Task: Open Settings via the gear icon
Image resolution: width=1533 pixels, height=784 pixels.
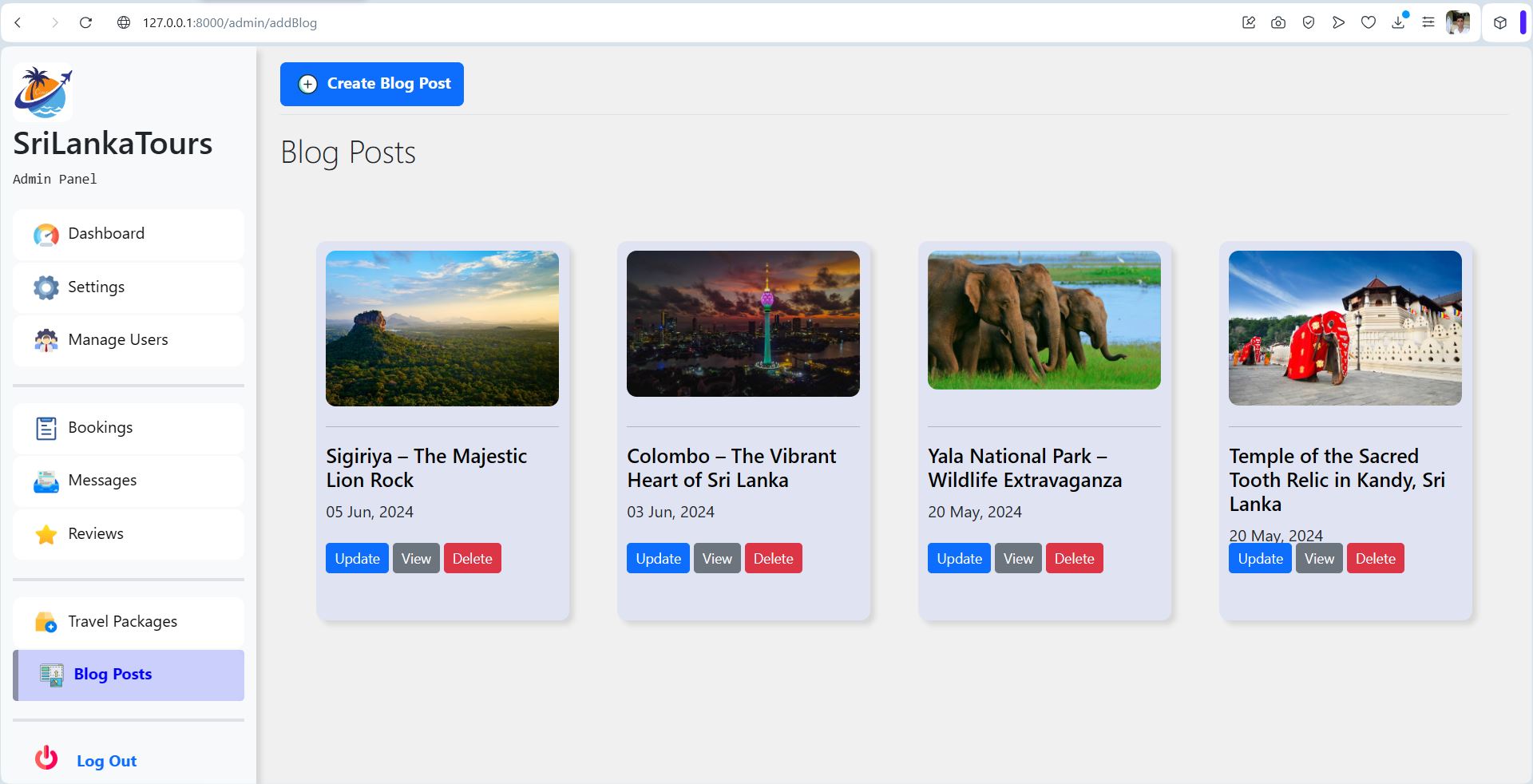Action: pos(46,287)
